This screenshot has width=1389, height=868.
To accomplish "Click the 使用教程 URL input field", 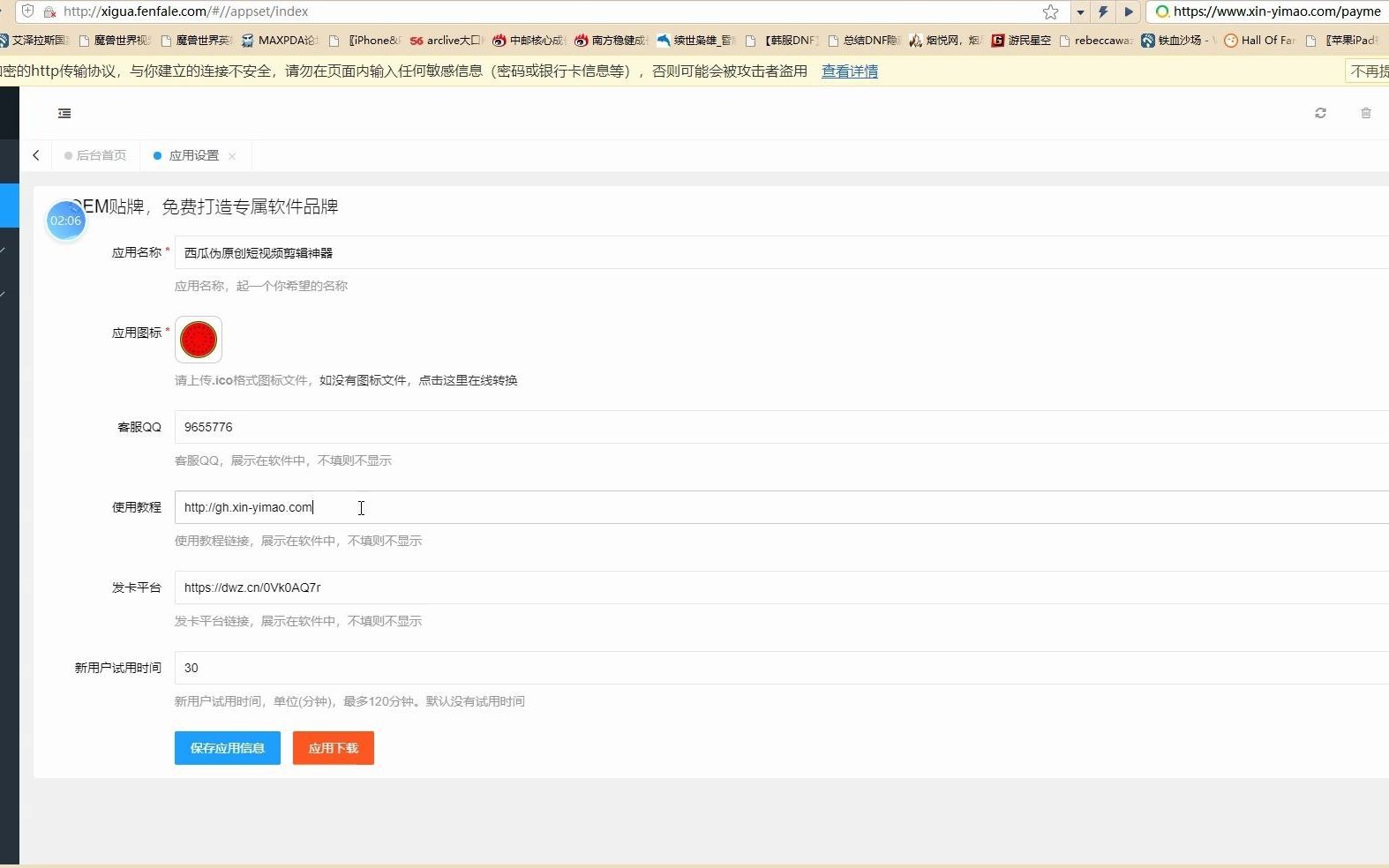I will tap(782, 507).
